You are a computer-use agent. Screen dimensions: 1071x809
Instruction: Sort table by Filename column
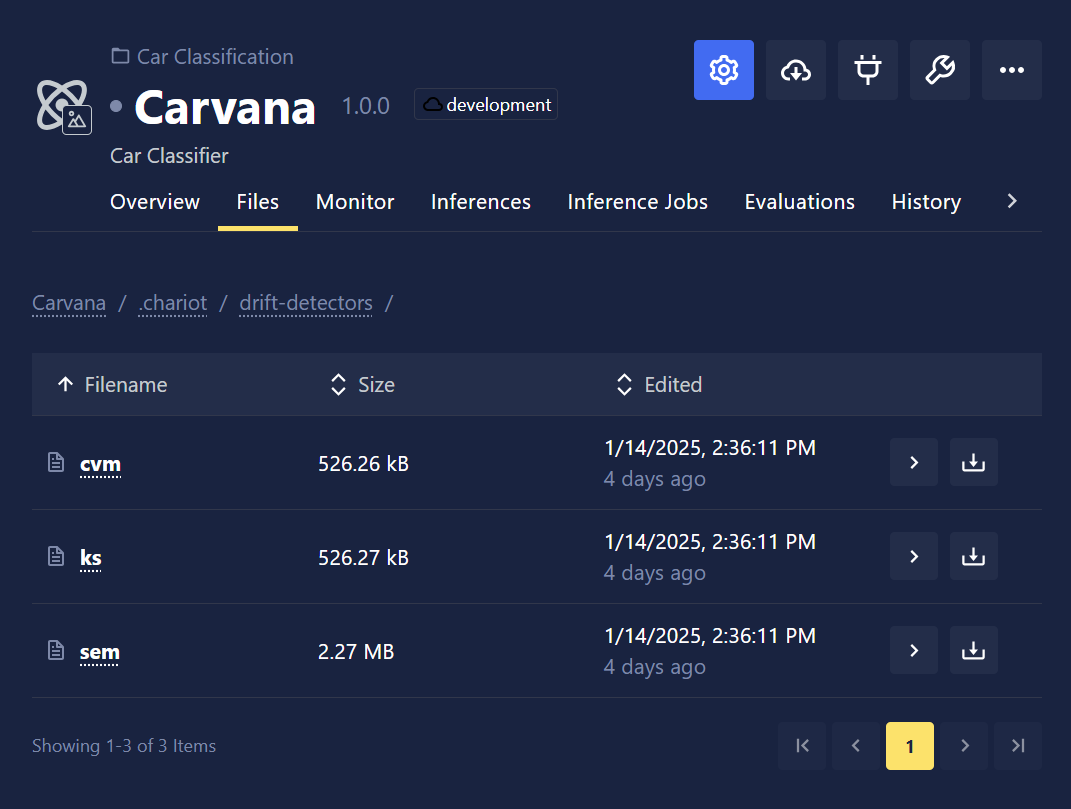[112, 385]
